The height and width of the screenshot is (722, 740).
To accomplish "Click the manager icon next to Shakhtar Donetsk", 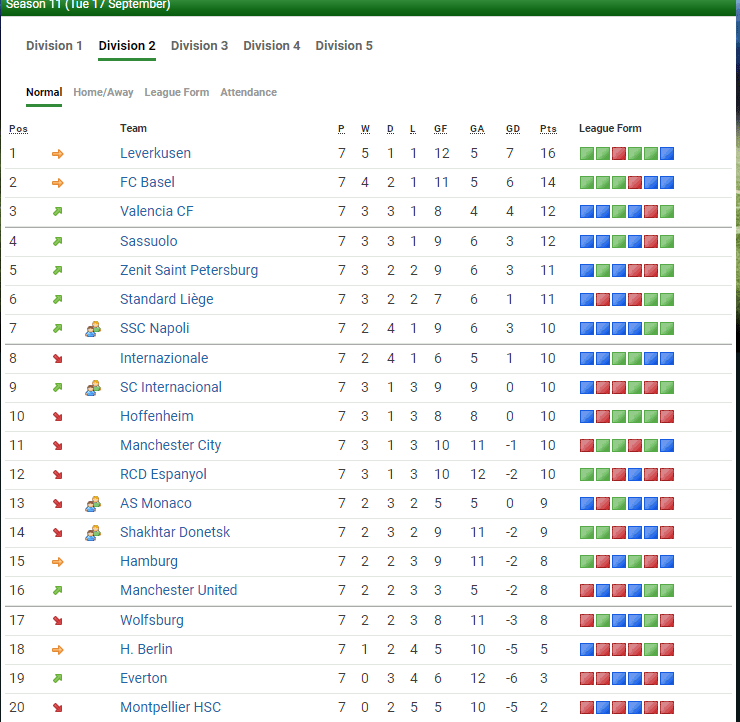I will tap(93, 533).
